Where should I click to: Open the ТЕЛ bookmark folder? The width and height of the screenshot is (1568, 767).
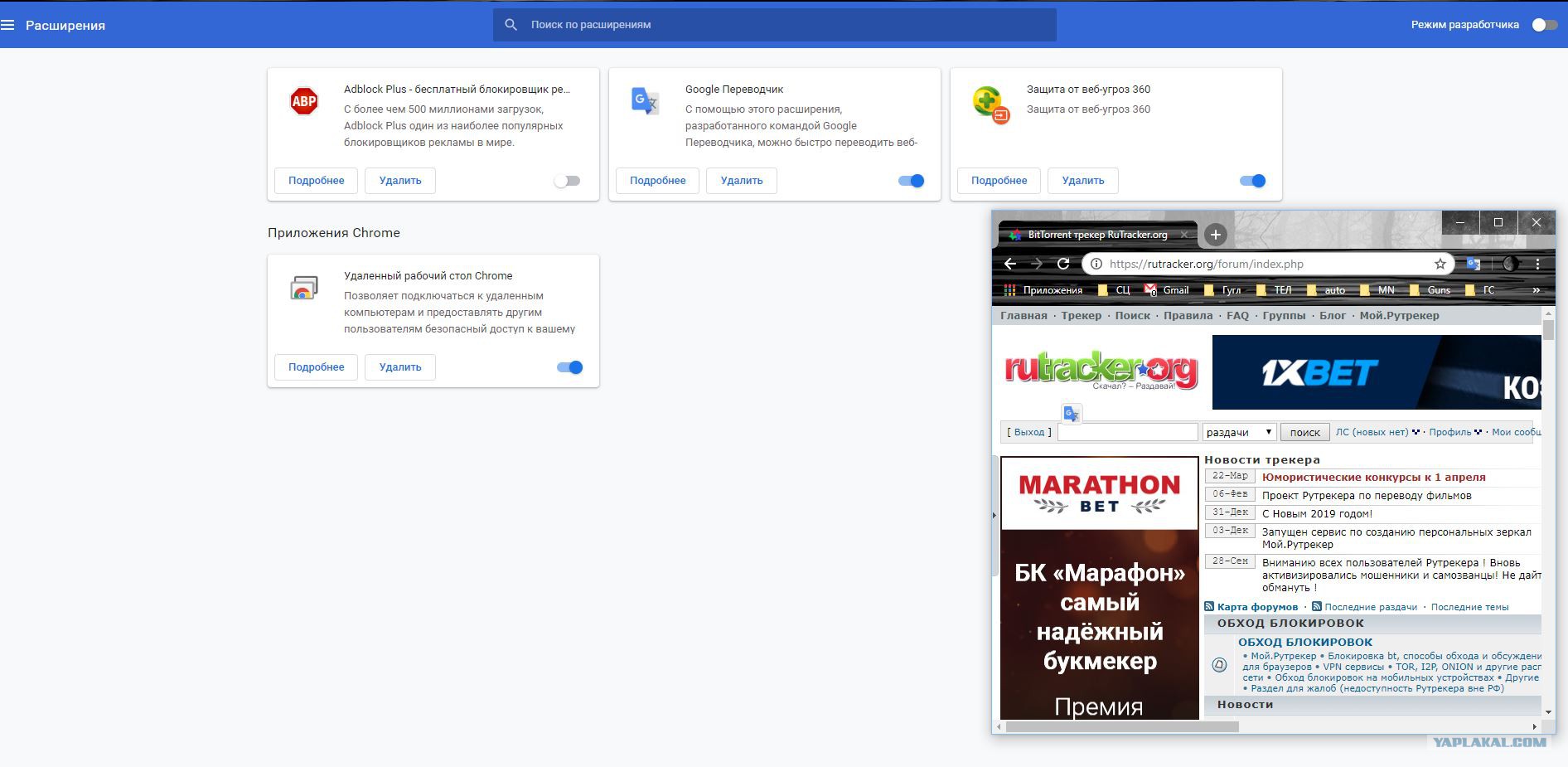click(1274, 290)
